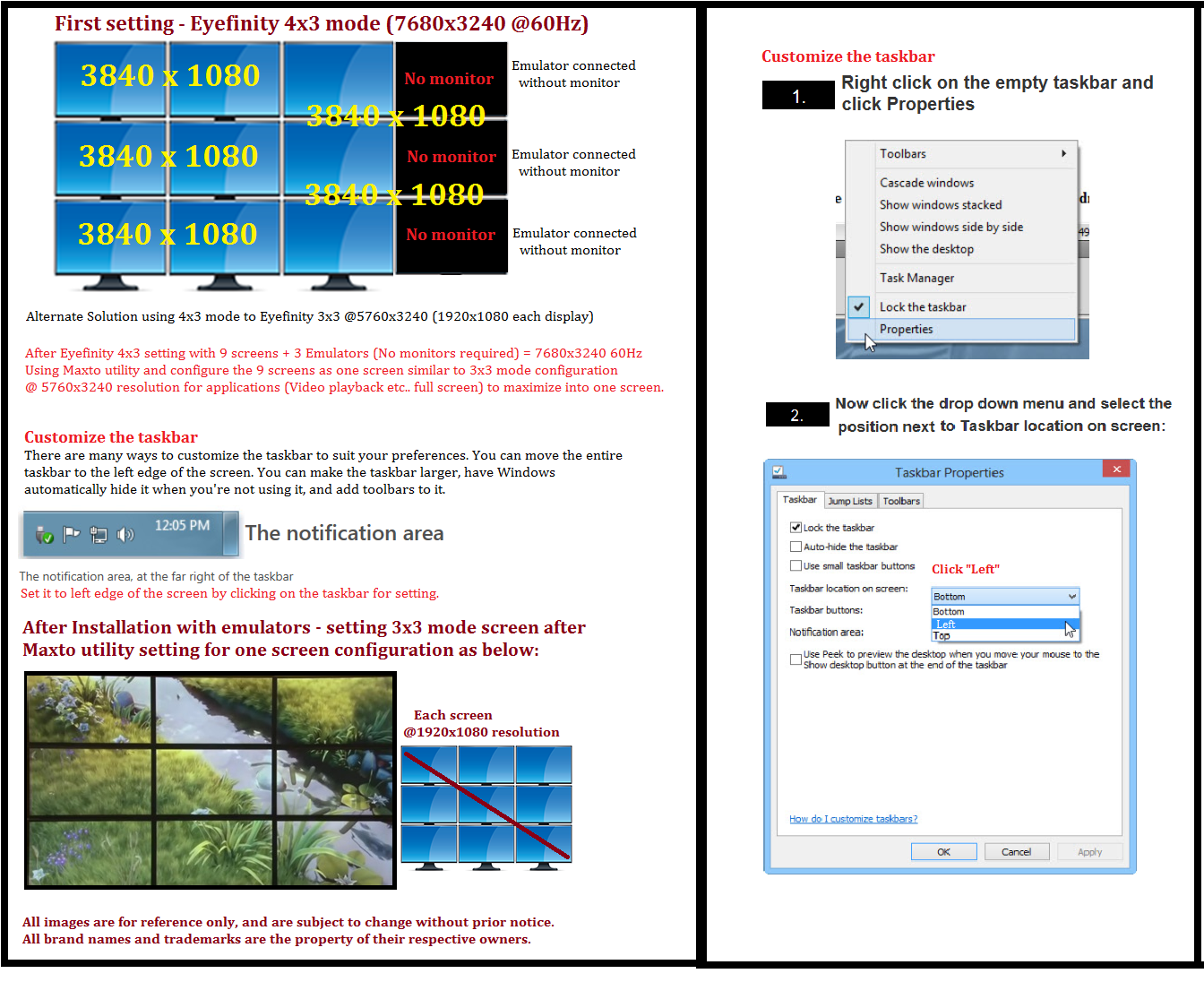Screen dimensions: 1204x982
Task: Choose Bottom in the open dropdown list
Action: pos(1005,612)
